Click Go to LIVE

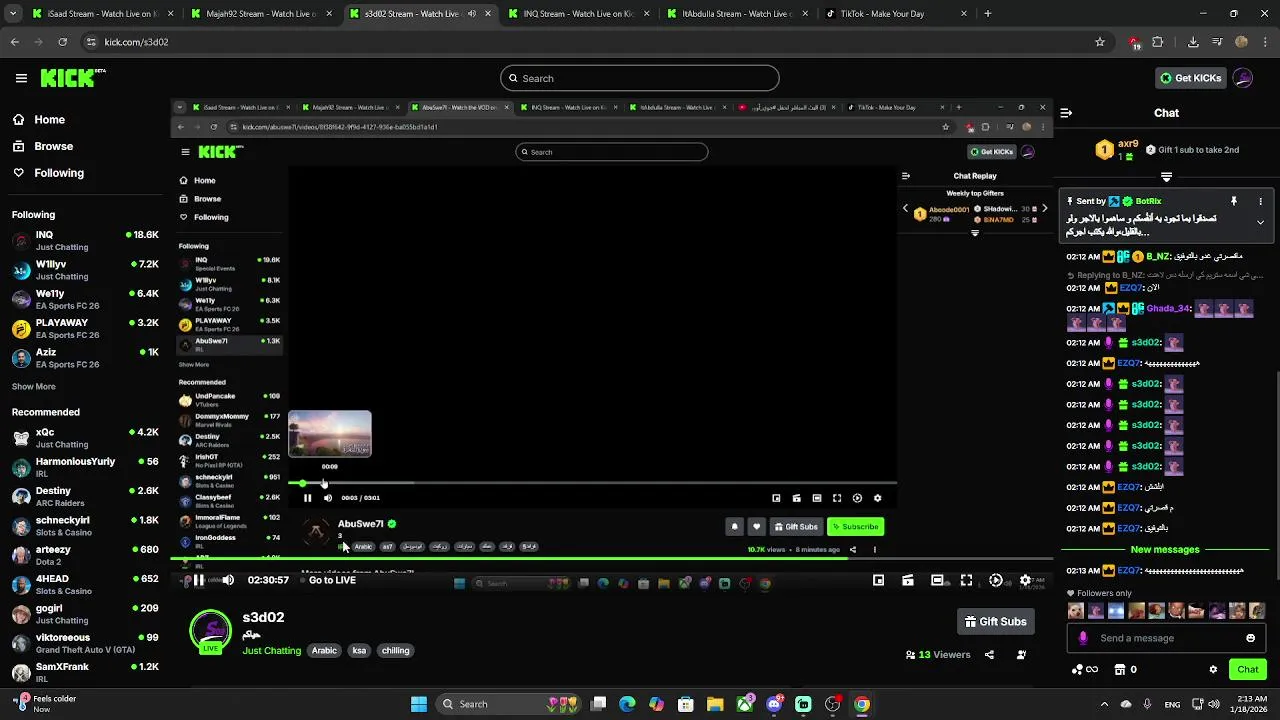332,580
